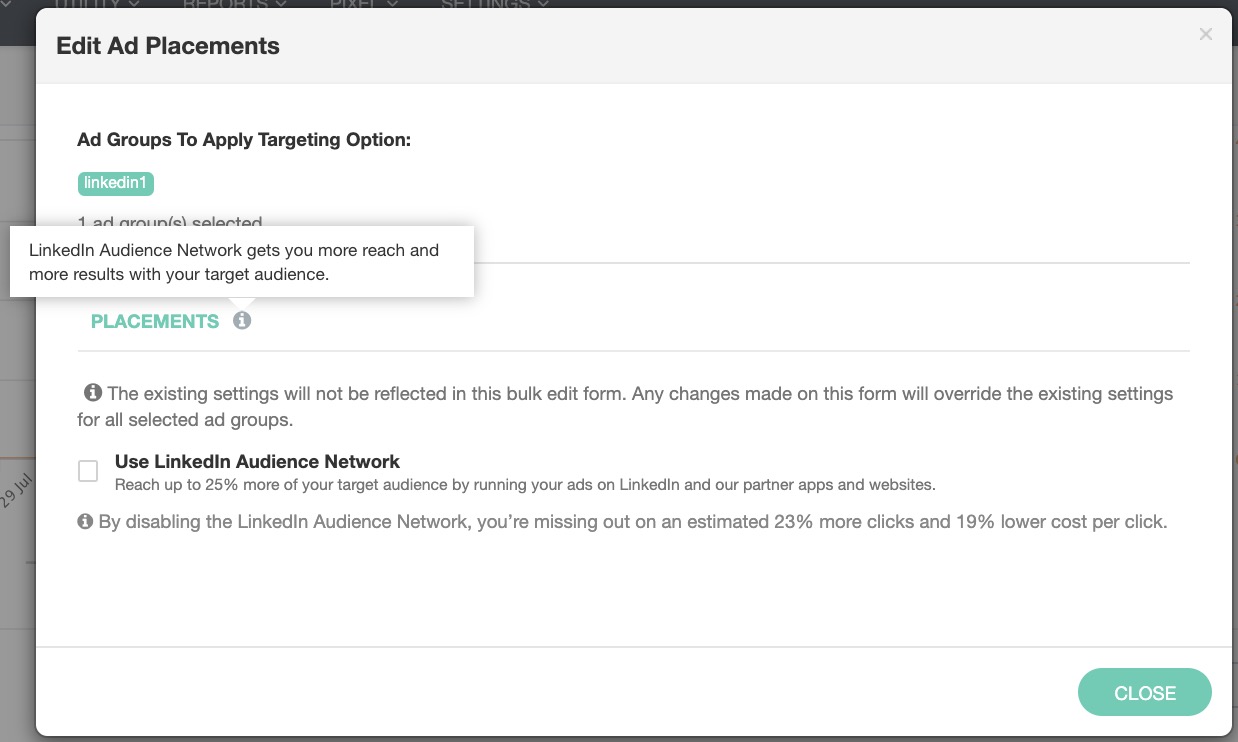Expand the Settings menu in top bar
The width and height of the screenshot is (1238, 742).
pos(494,5)
